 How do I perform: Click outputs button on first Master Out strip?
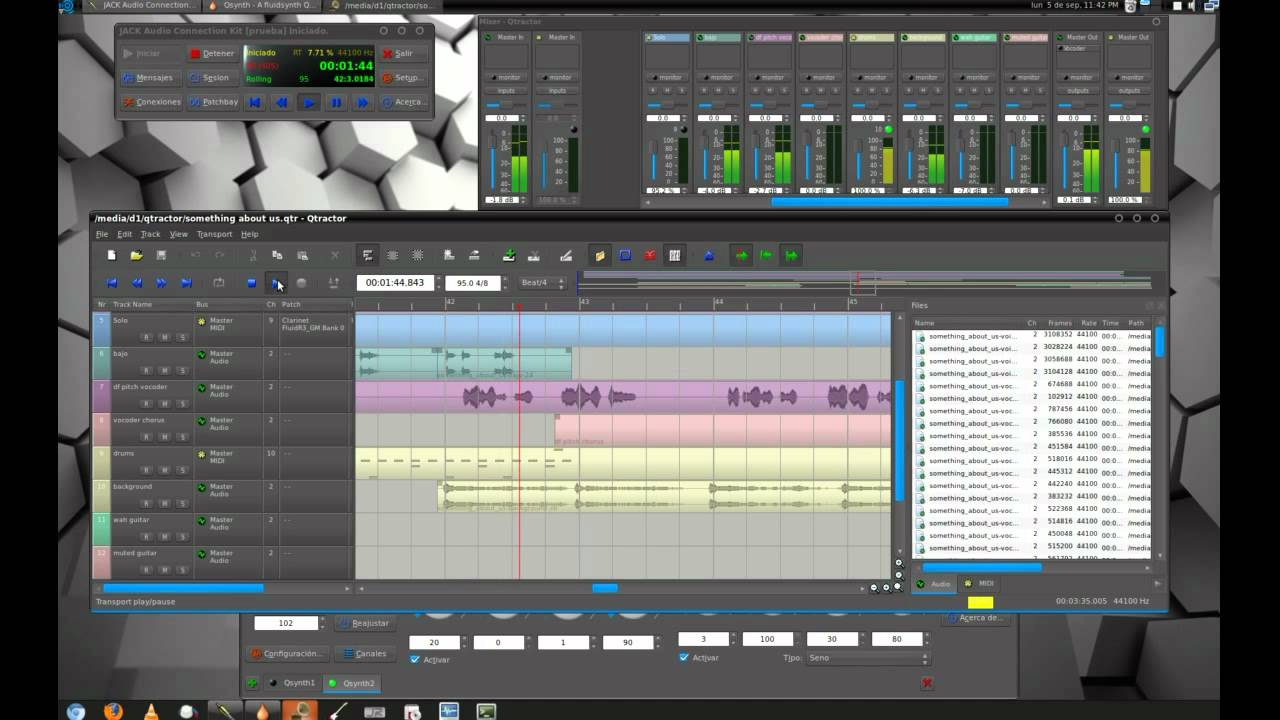coord(1077,91)
